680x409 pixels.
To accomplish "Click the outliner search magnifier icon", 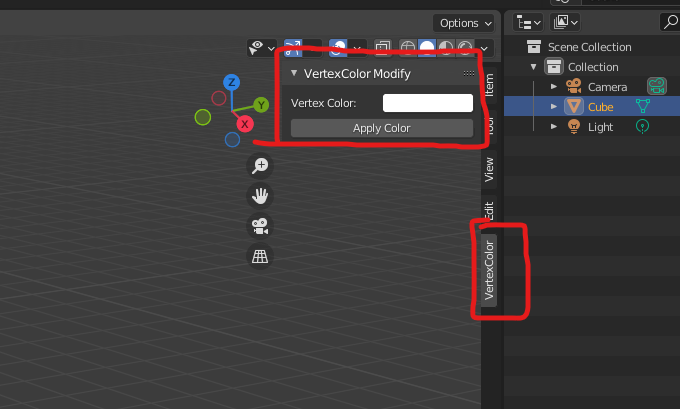I will click(x=670, y=22).
